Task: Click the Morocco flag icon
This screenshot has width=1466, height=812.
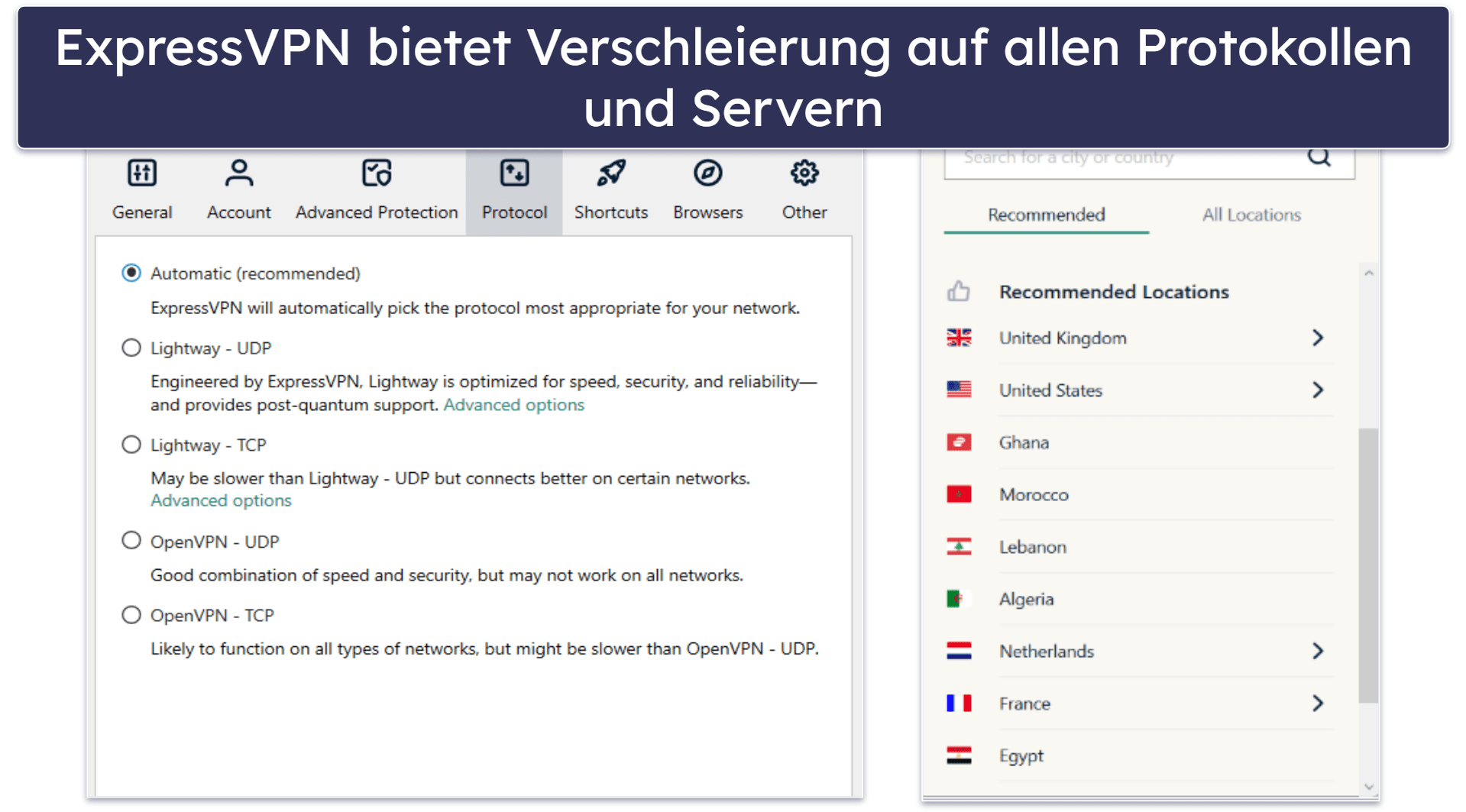Action: coord(959,494)
